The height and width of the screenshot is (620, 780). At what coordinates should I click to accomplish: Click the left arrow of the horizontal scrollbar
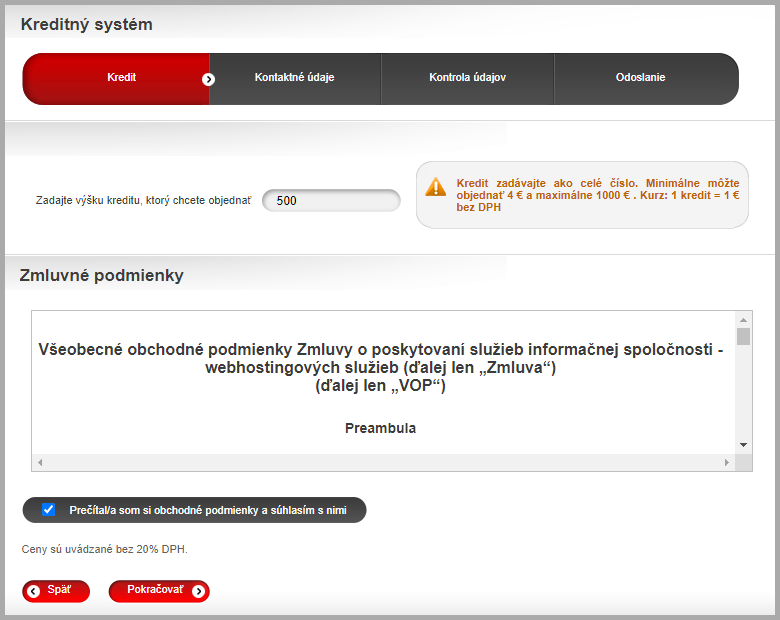tap(39, 463)
